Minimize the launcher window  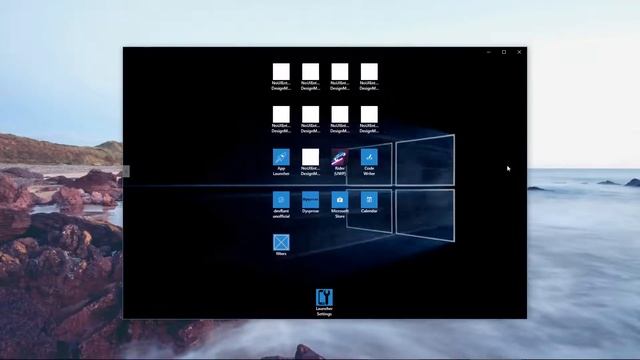click(x=489, y=52)
